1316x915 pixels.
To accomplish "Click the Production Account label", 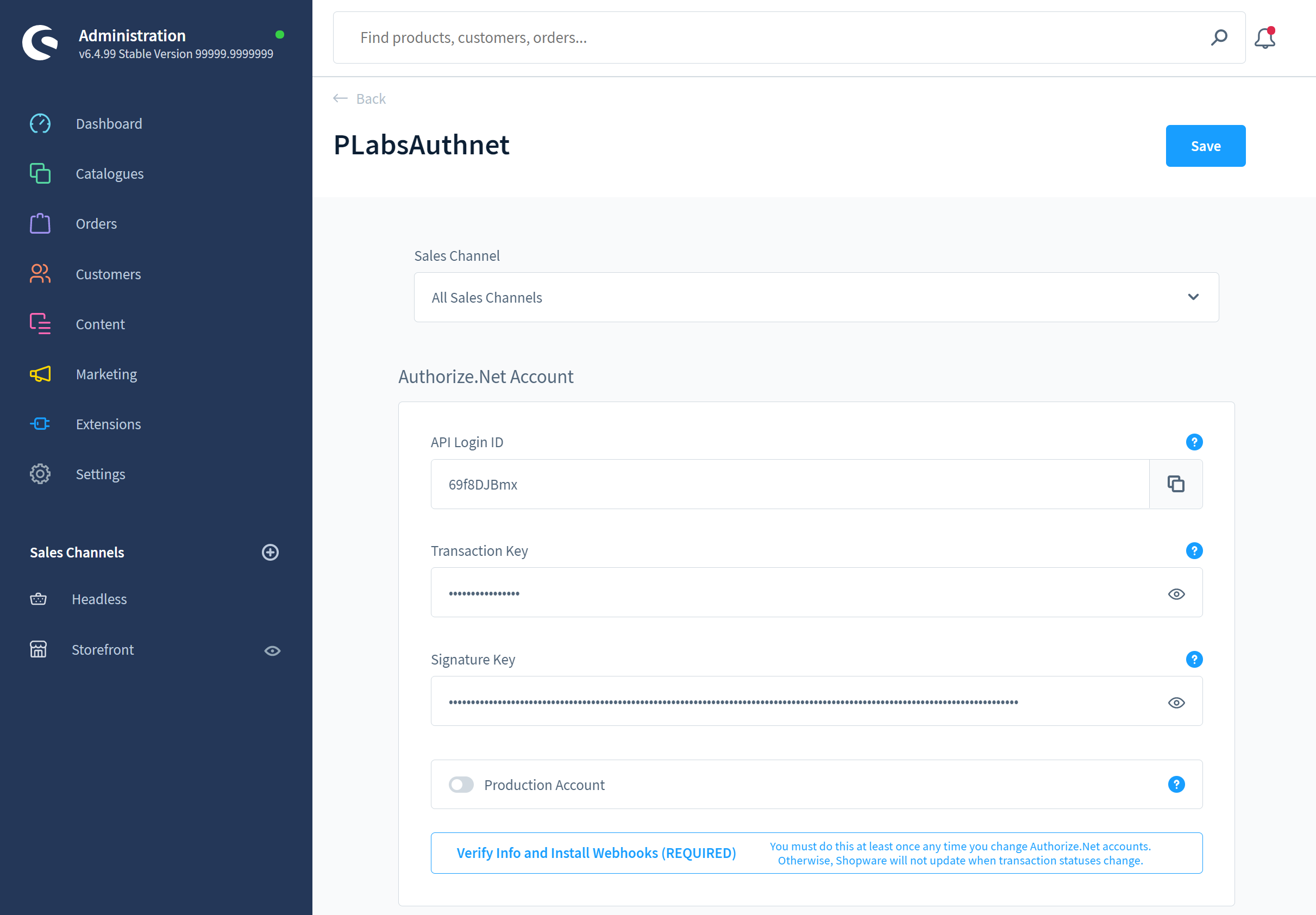I will tap(544, 785).
